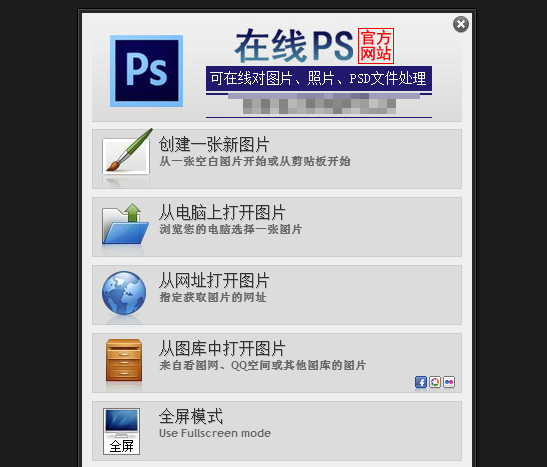Click the Picasa library icon
Viewport: 547px width, 467px height.
pyautogui.click(x=435, y=382)
